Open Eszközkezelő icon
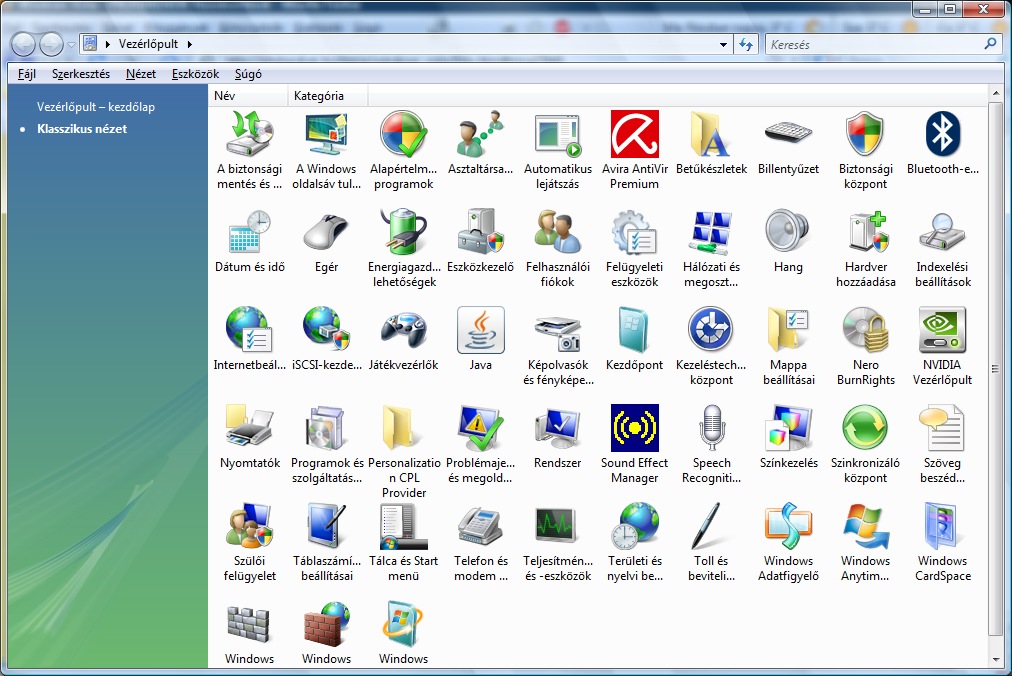 pyautogui.click(x=480, y=231)
